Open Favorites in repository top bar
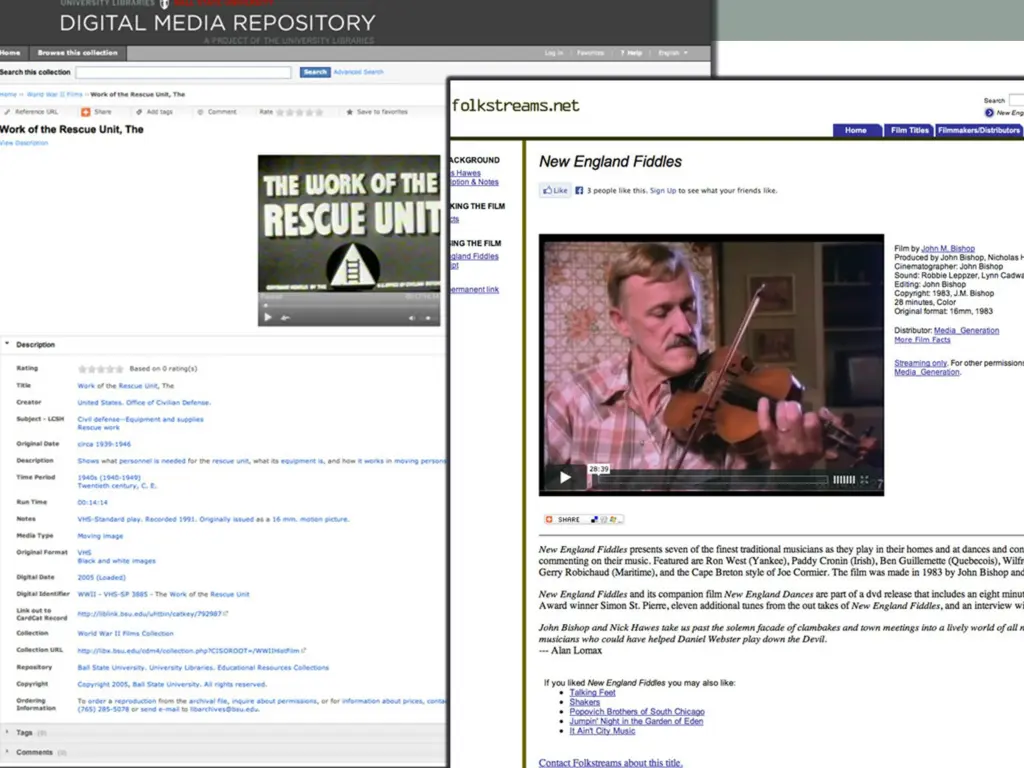This screenshot has width=1024, height=768. click(x=590, y=53)
